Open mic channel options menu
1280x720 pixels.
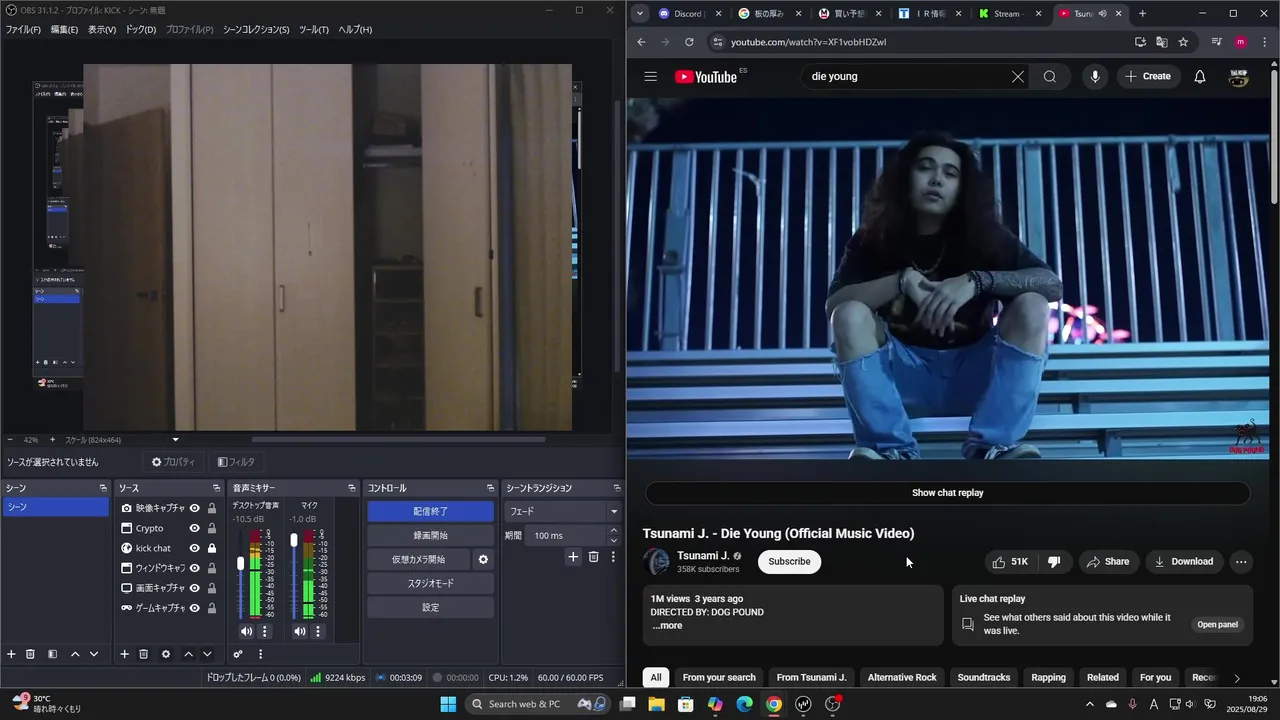point(318,631)
